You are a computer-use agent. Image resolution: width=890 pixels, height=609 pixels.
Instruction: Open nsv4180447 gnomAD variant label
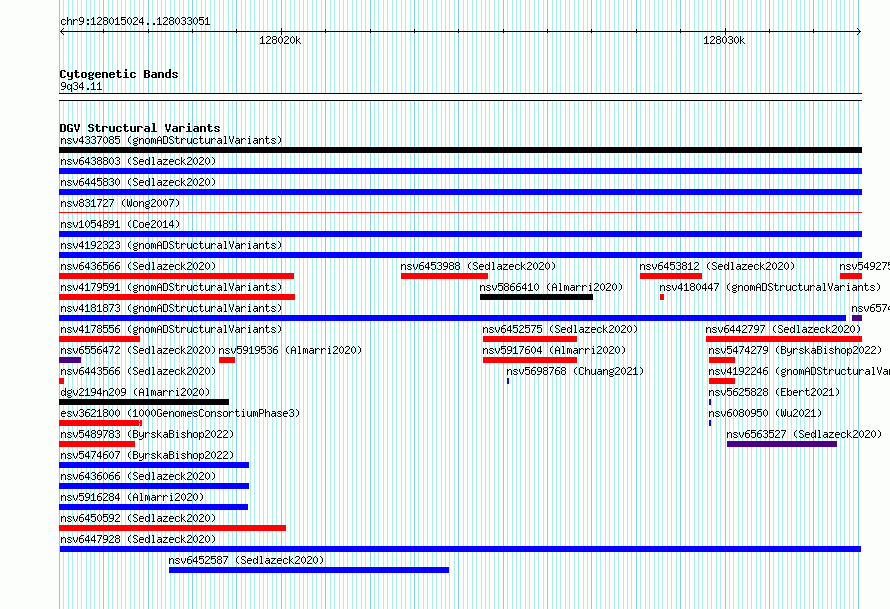(x=770, y=287)
